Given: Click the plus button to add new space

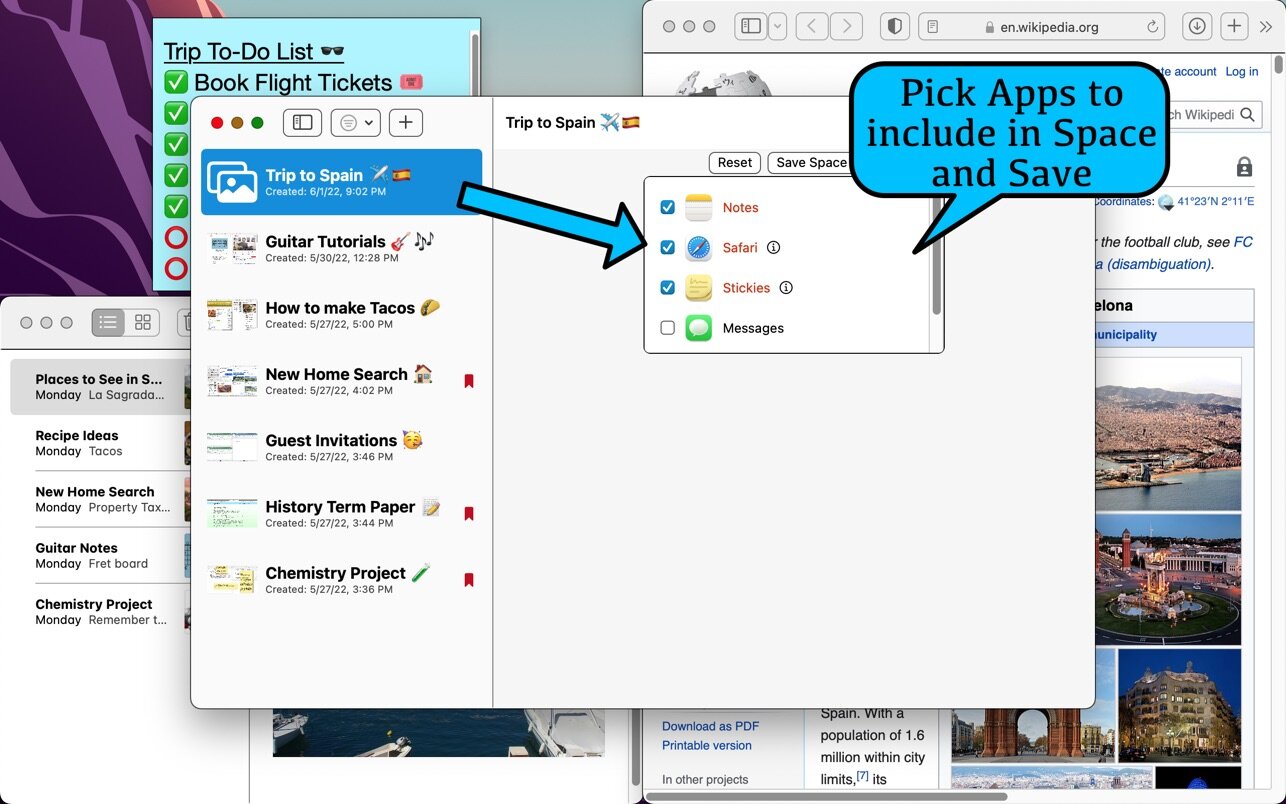Looking at the screenshot, I should click(405, 123).
